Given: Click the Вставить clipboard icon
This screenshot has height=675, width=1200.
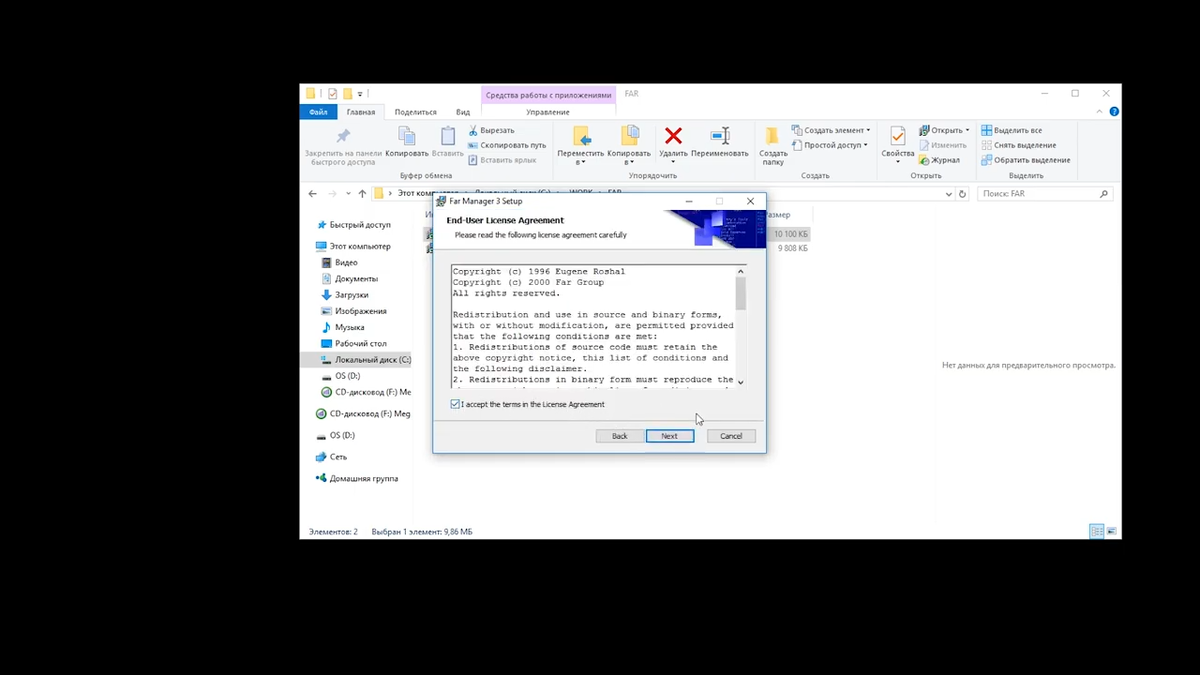Looking at the screenshot, I should click(x=448, y=136).
